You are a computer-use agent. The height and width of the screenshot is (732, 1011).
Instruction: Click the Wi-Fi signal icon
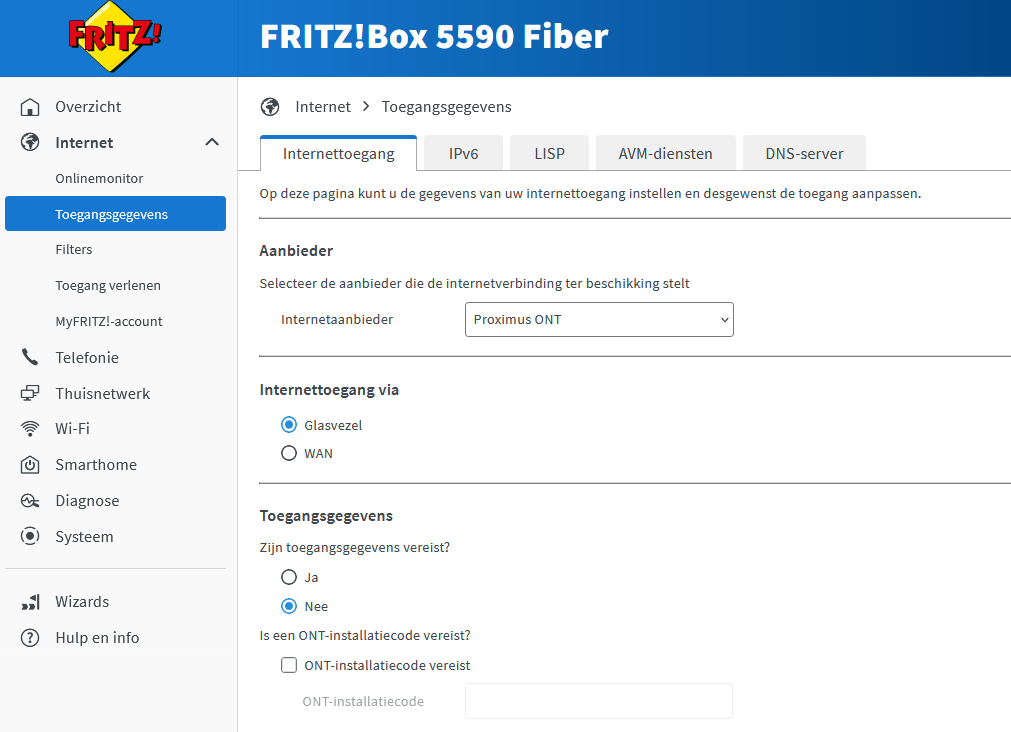pos(31,429)
